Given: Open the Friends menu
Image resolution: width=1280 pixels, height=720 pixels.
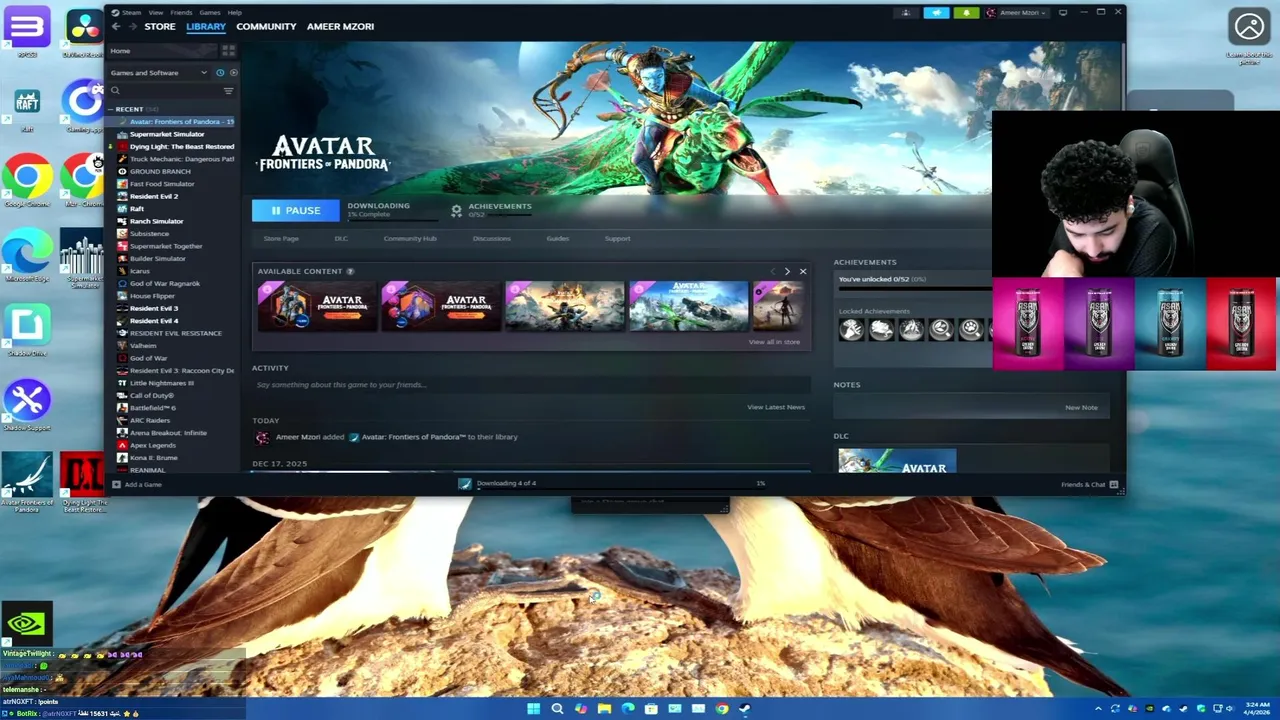Looking at the screenshot, I should pyautogui.click(x=181, y=13).
